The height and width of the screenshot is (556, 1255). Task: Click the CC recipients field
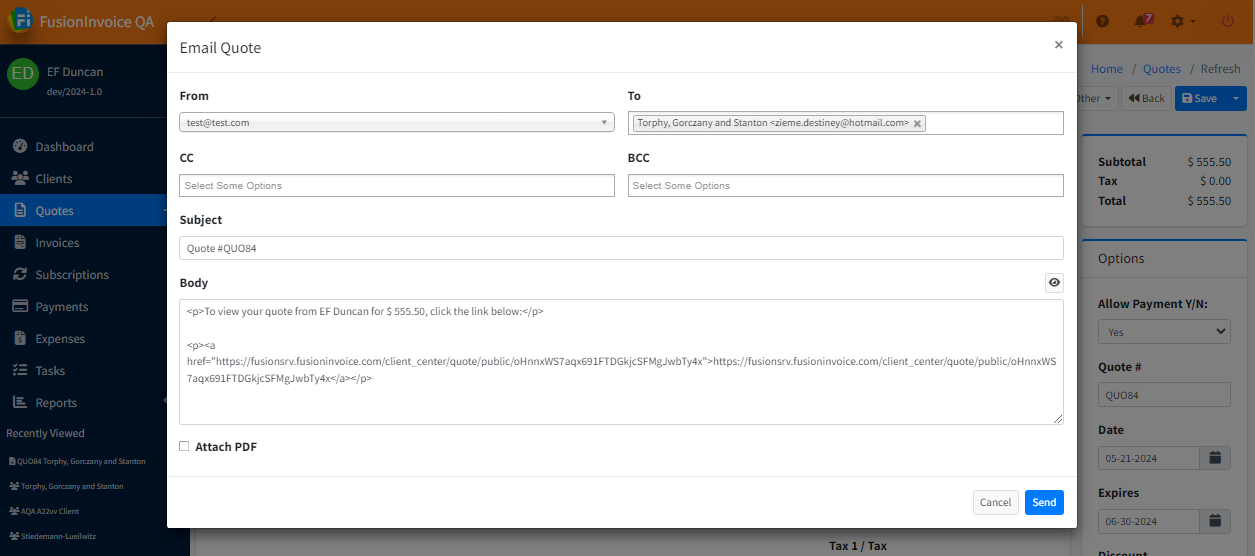tap(397, 186)
